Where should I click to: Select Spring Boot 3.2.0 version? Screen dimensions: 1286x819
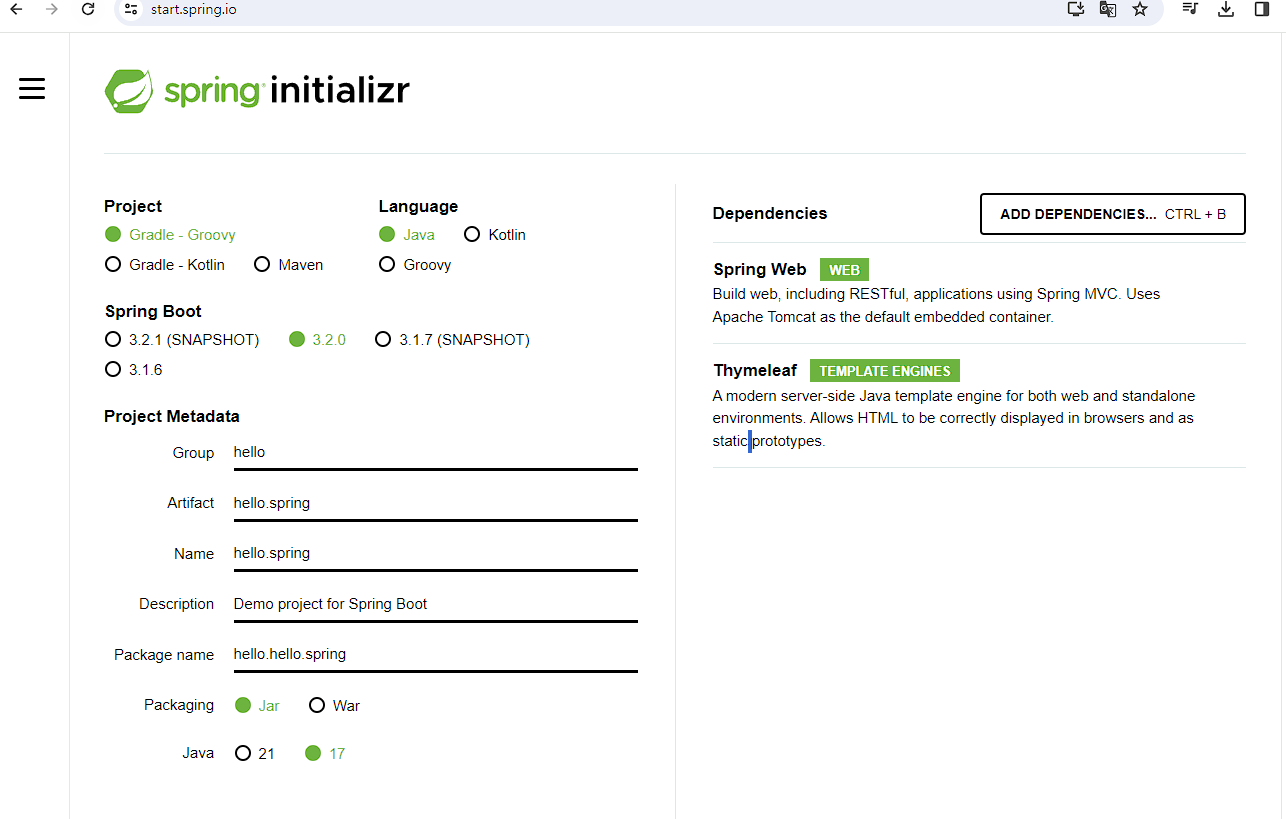pos(317,340)
